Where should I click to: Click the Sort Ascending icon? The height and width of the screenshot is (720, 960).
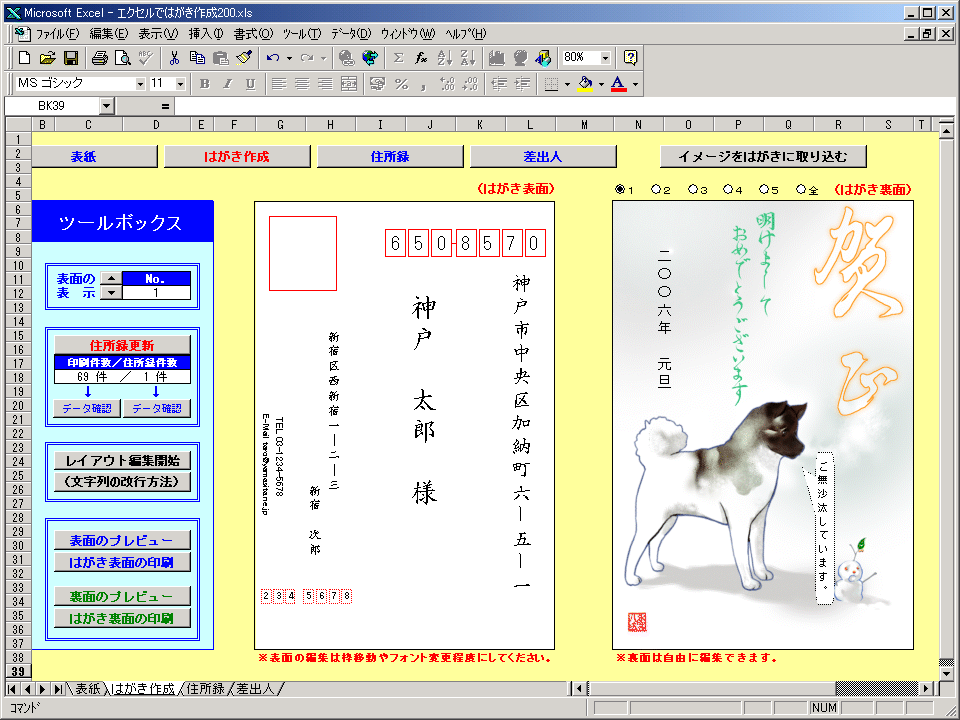(445, 58)
